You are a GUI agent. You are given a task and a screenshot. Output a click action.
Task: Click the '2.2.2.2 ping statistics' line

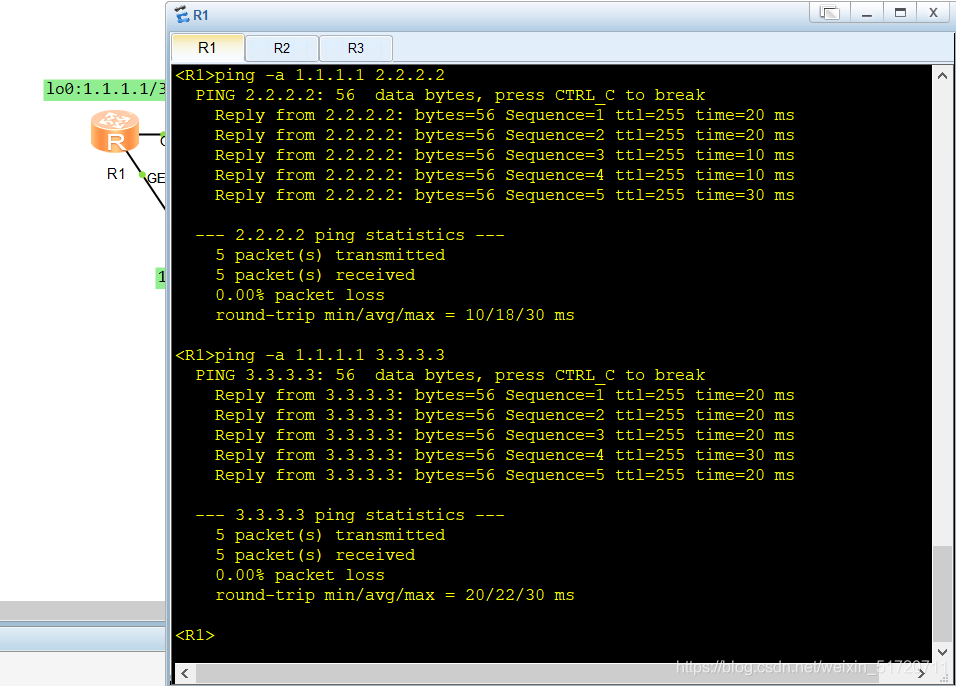[x=350, y=235]
